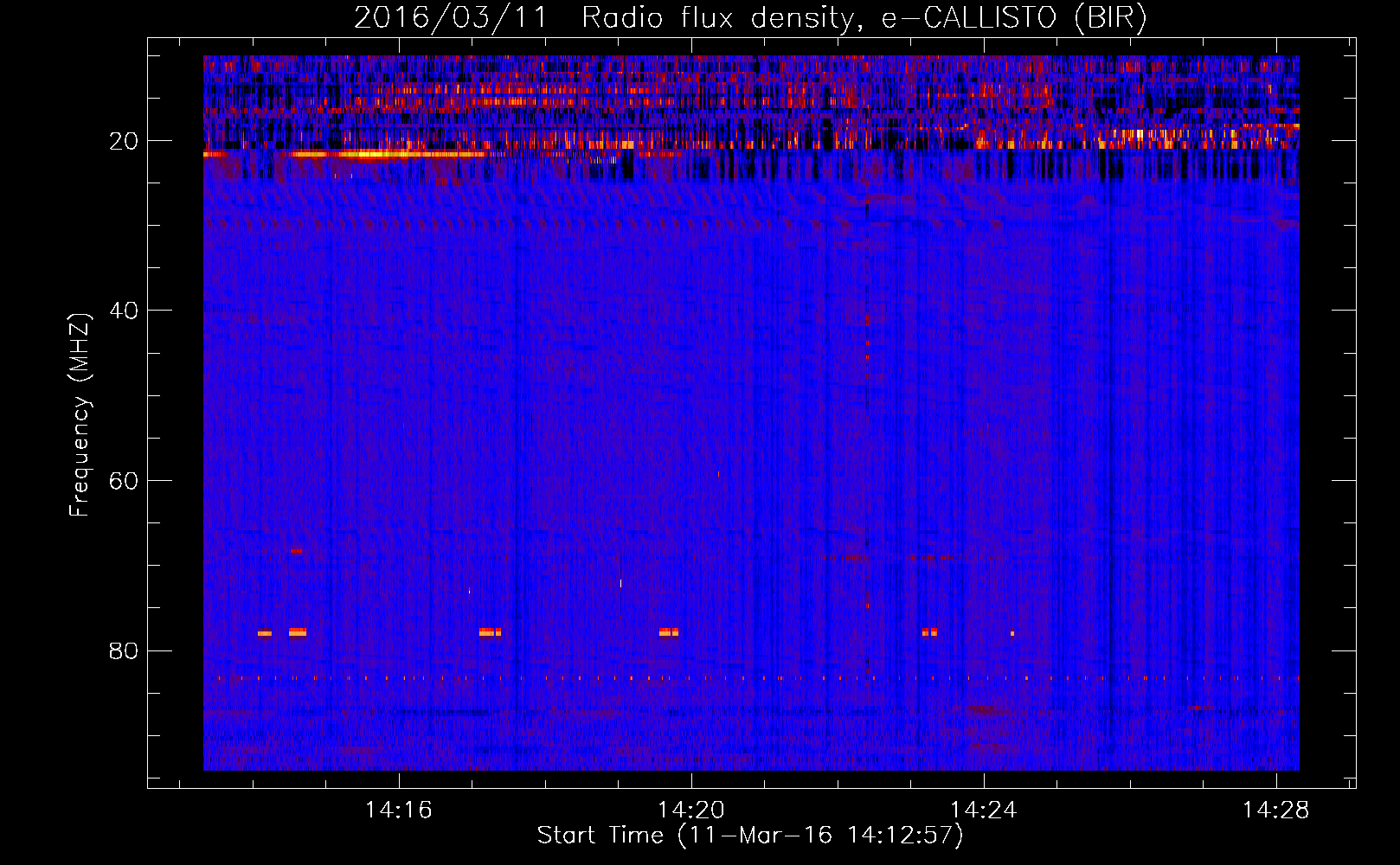Viewport: 1400px width, 865px height.
Task: Click the plot title 'Radio flux density, e-CALLISTO (BIR)'
Action: [x=864, y=17]
